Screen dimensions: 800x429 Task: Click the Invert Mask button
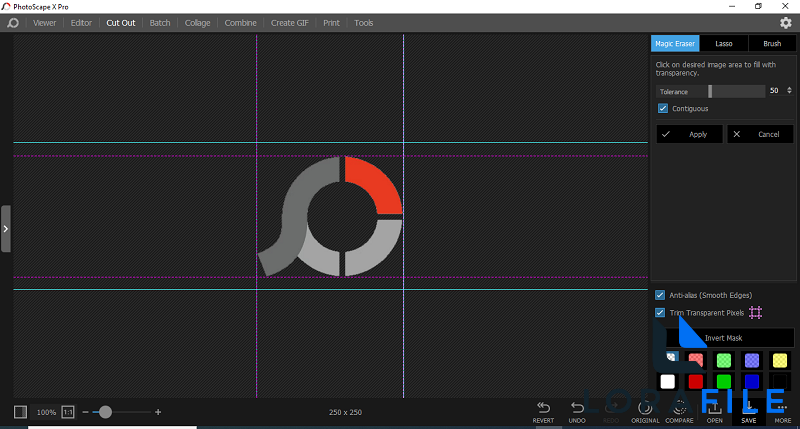pos(723,338)
